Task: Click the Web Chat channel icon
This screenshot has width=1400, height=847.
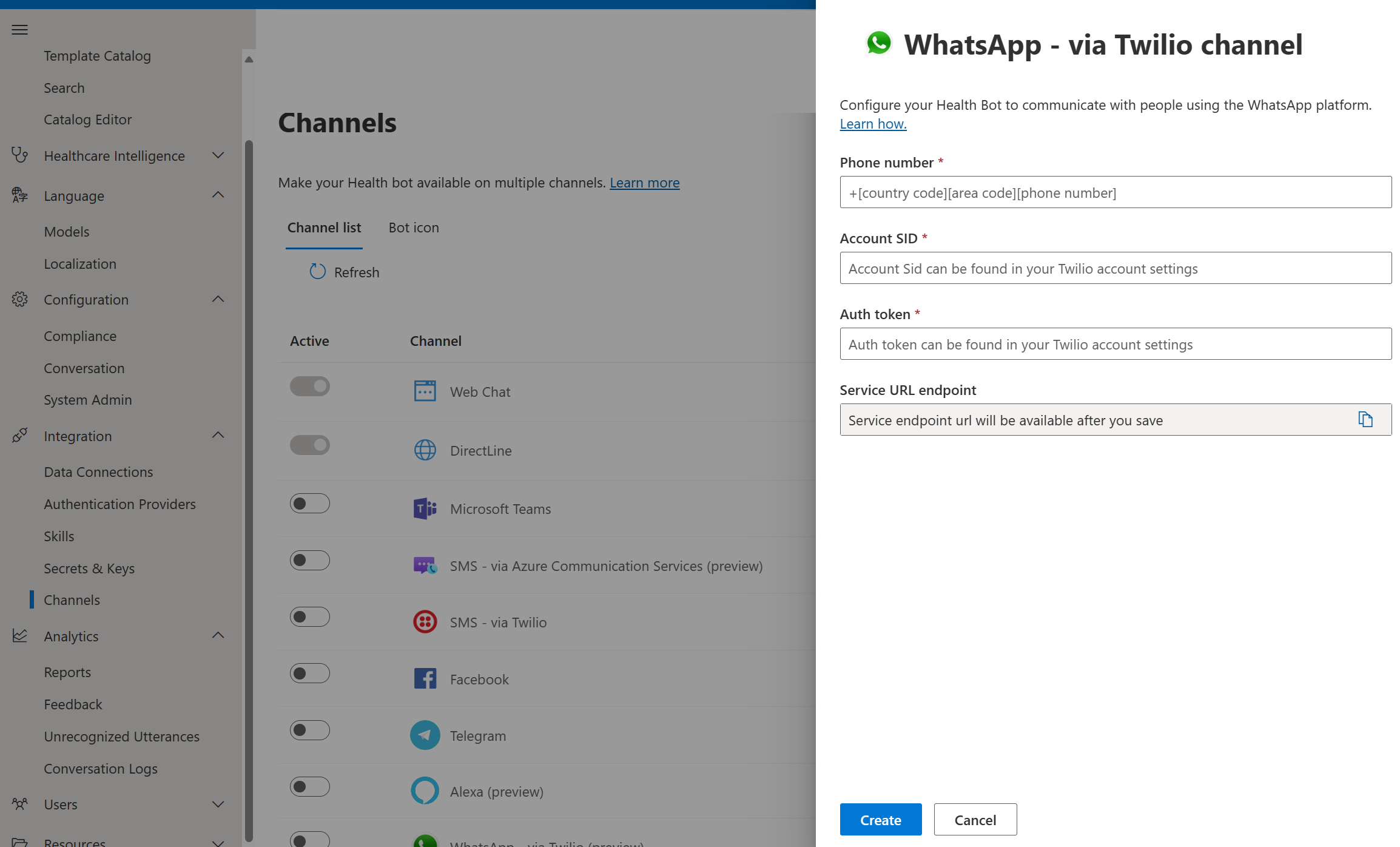Action: coord(425,391)
